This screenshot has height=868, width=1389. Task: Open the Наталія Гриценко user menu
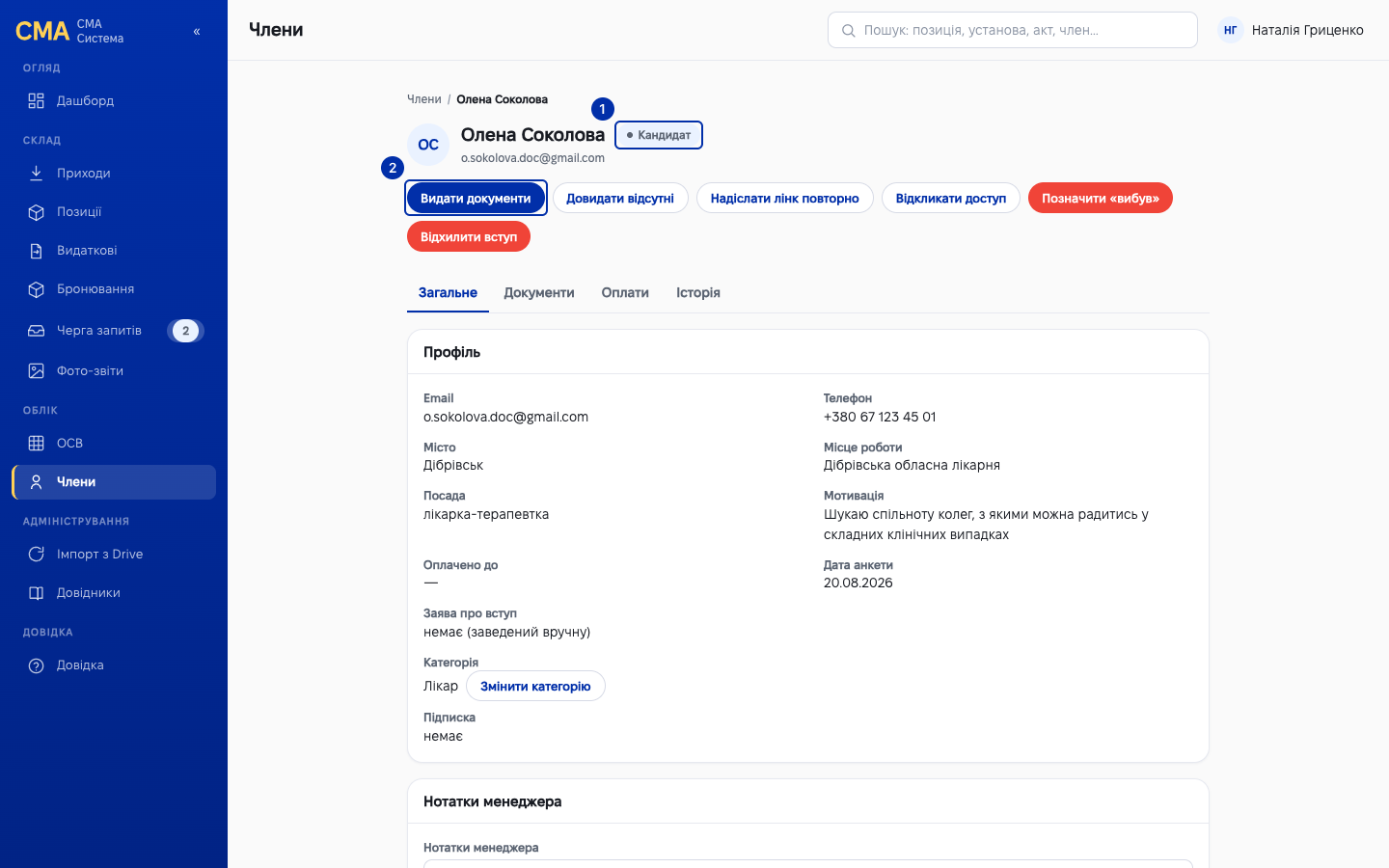pyautogui.click(x=1291, y=30)
